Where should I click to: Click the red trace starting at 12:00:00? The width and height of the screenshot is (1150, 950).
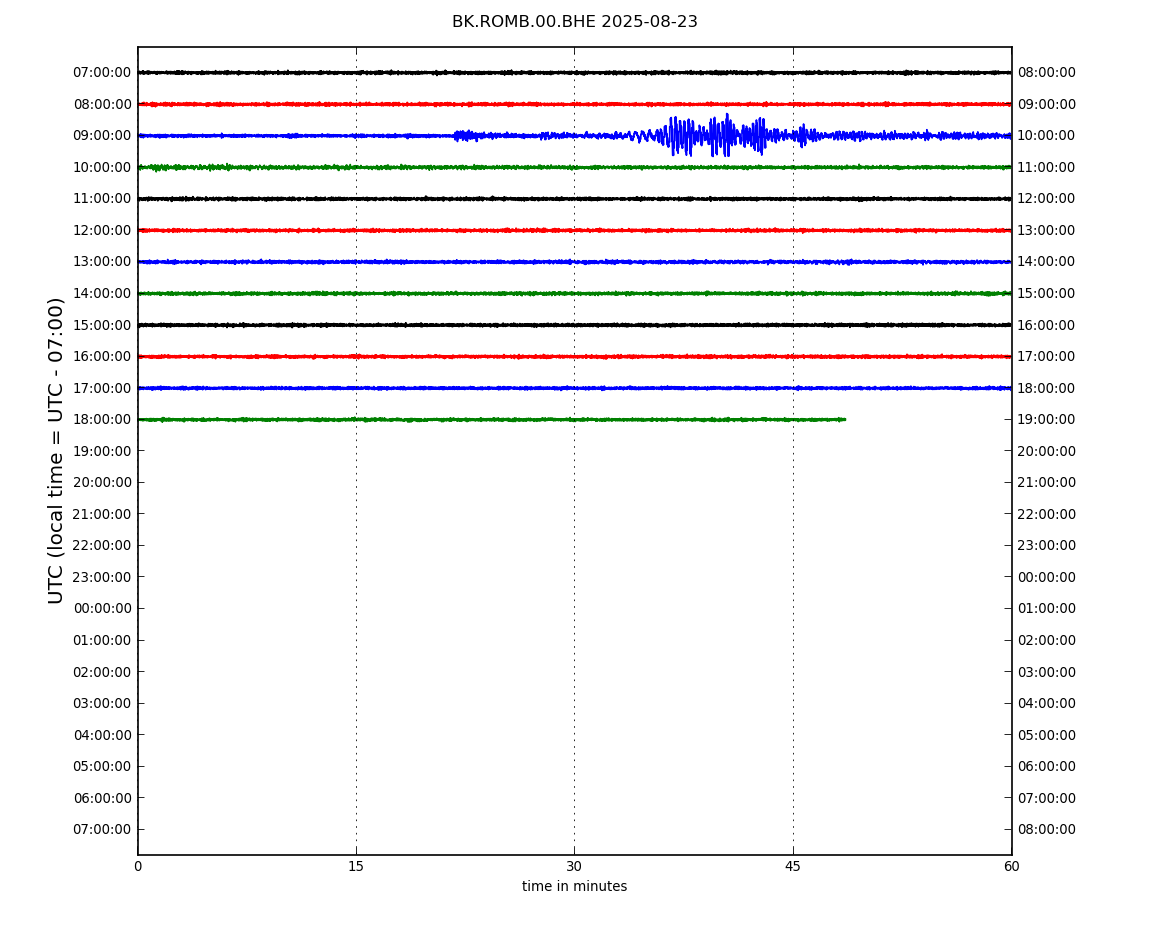pos(574,230)
